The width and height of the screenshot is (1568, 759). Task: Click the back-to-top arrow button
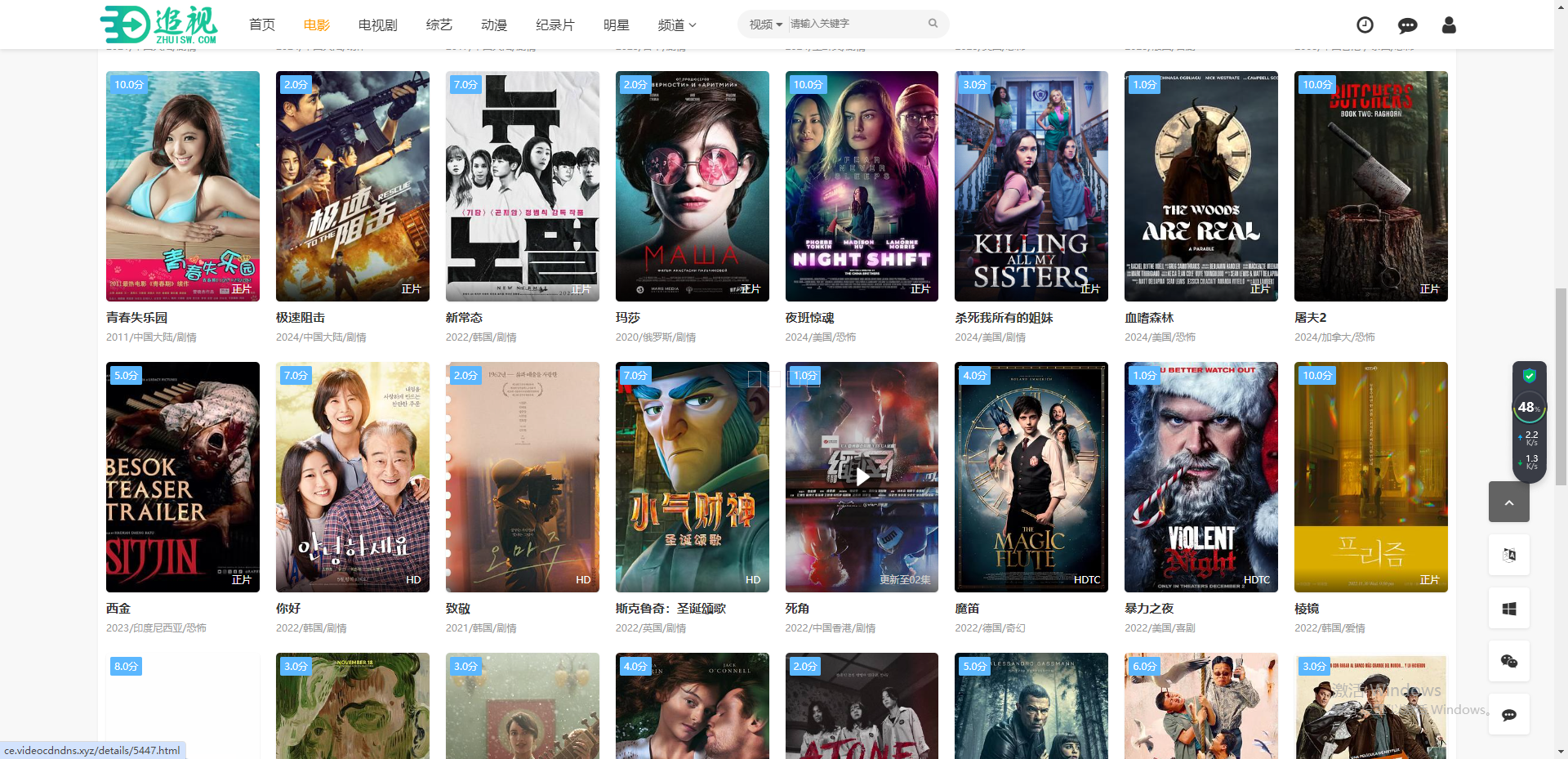pos(1508,502)
